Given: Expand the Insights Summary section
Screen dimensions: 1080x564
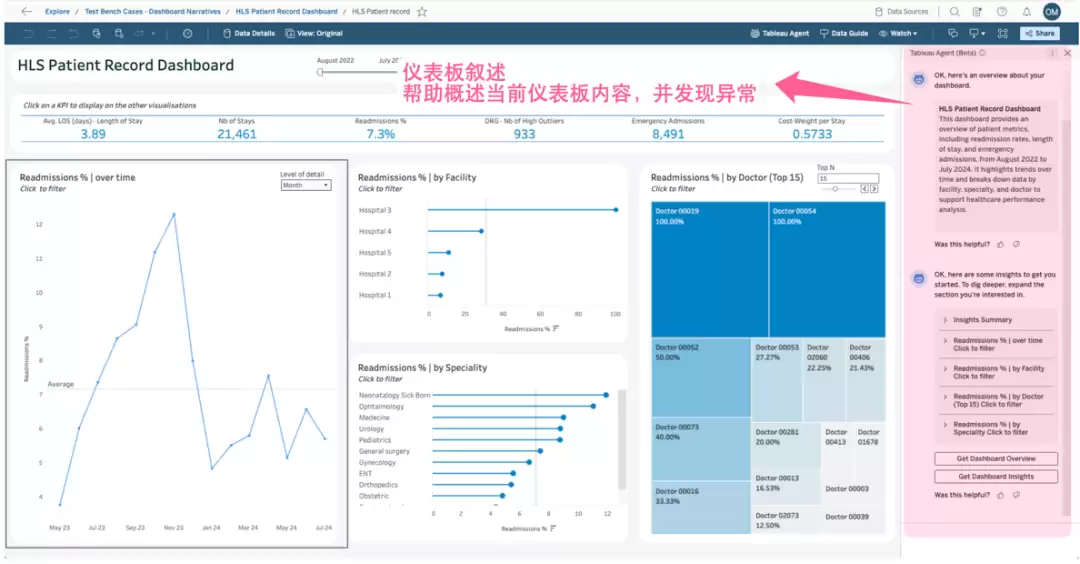Looking at the screenshot, I should pos(996,320).
